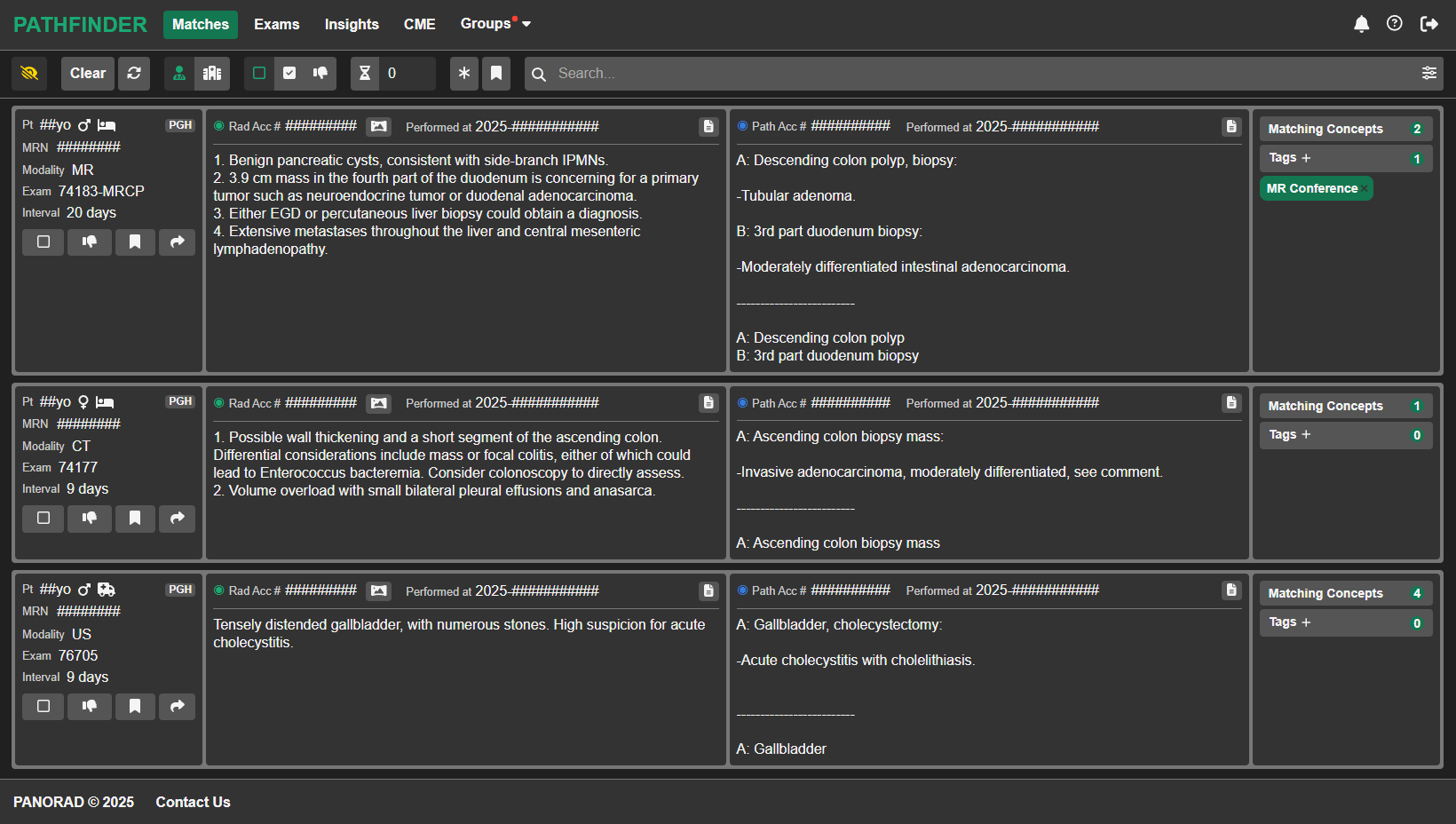Toggle the hidden-eye anonymize icon
The height and width of the screenshot is (824, 1456).
[x=29, y=74]
